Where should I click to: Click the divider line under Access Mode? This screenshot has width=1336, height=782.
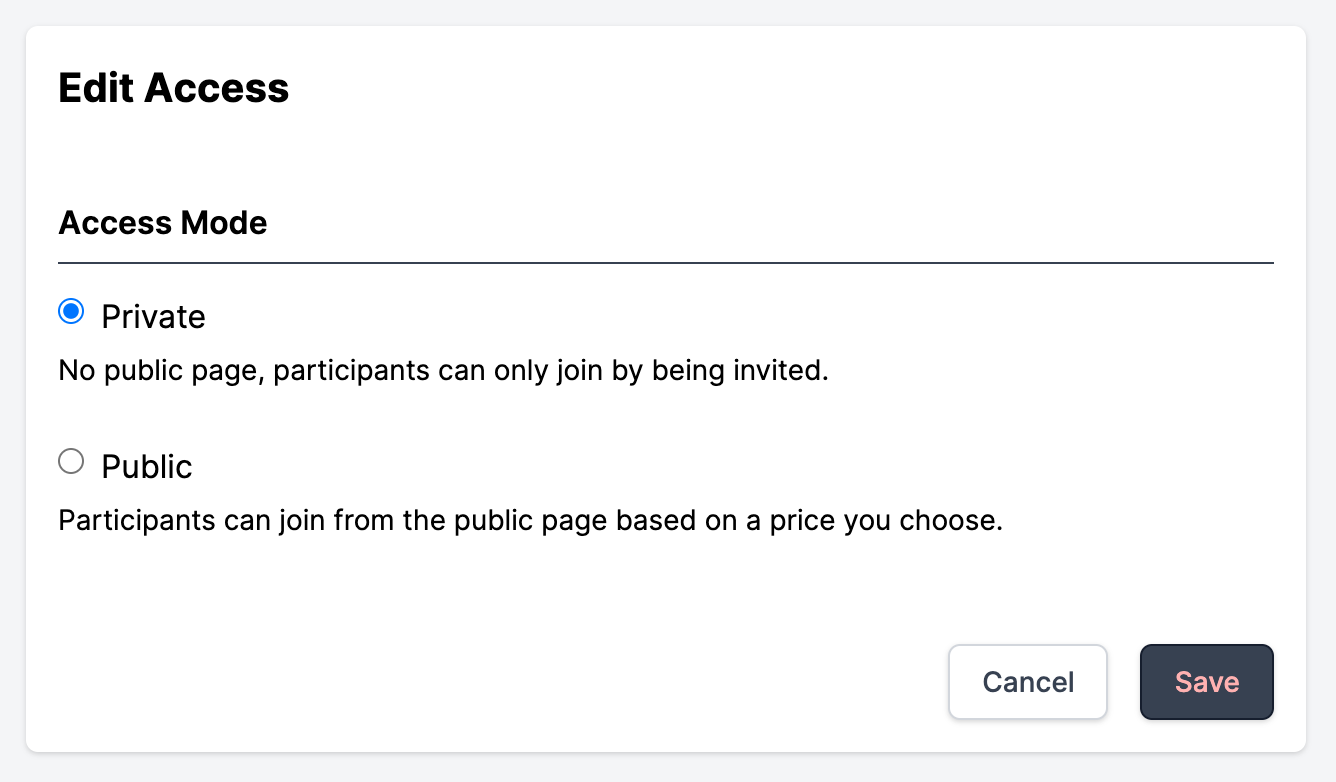point(666,261)
